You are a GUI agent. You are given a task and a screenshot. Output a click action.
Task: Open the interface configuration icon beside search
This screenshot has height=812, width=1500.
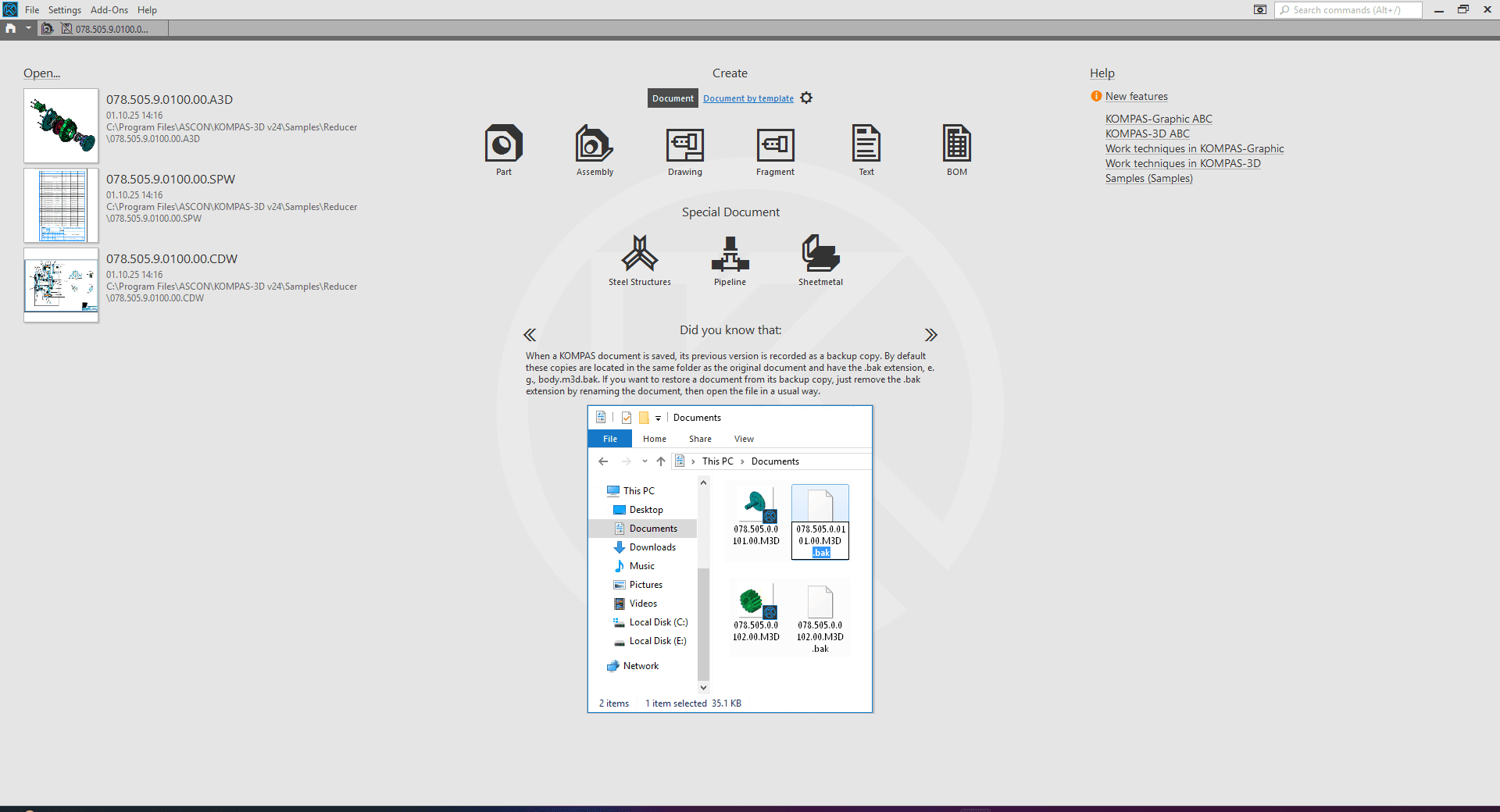coord(1259,9)
